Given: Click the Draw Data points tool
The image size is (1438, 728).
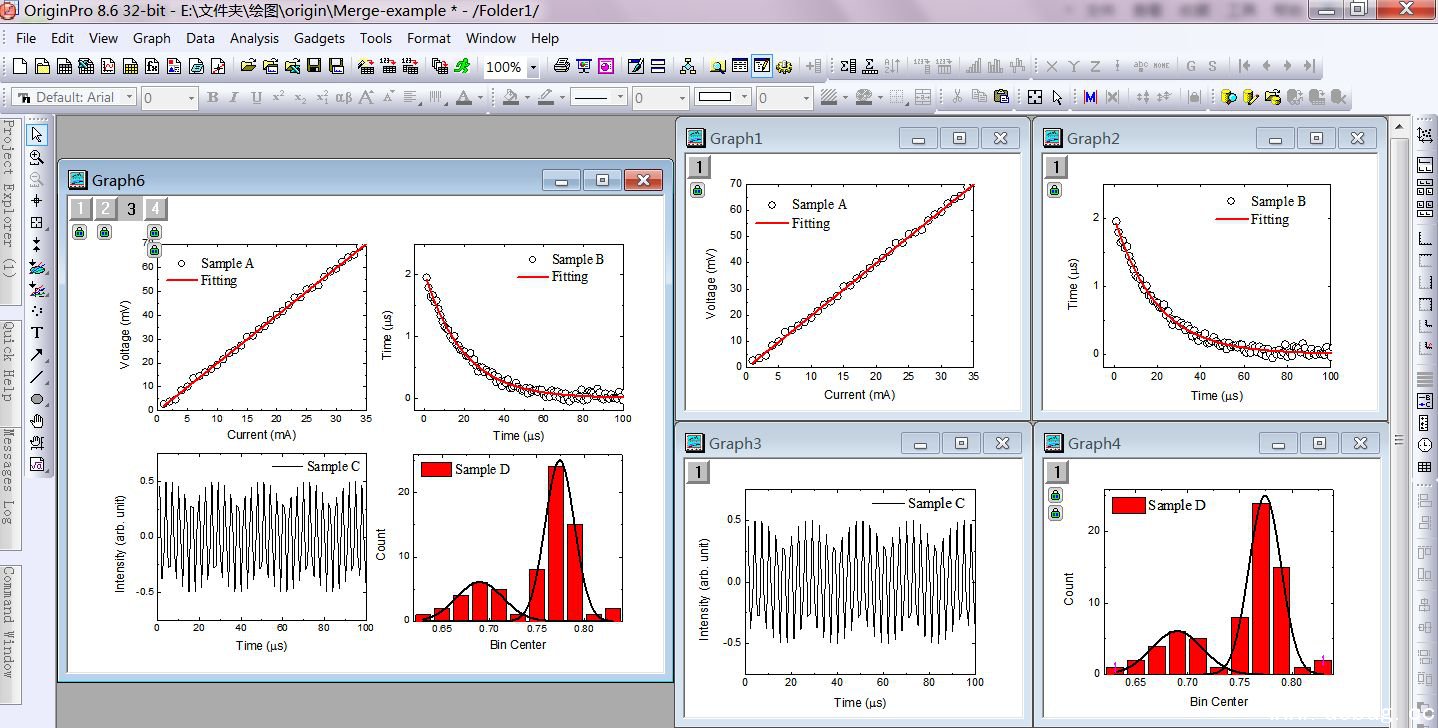Looking at the screenshot, I should point(37,311).
